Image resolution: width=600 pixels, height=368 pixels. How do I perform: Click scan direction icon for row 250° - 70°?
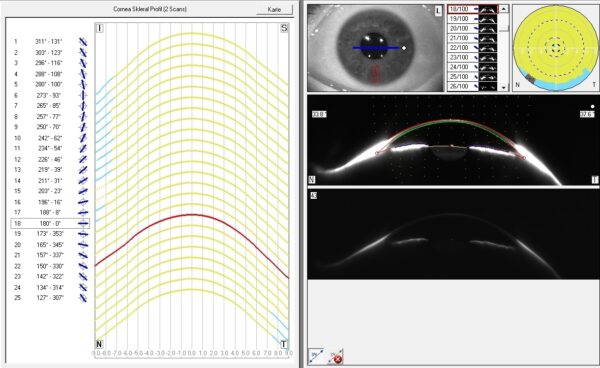pos(83,127)
